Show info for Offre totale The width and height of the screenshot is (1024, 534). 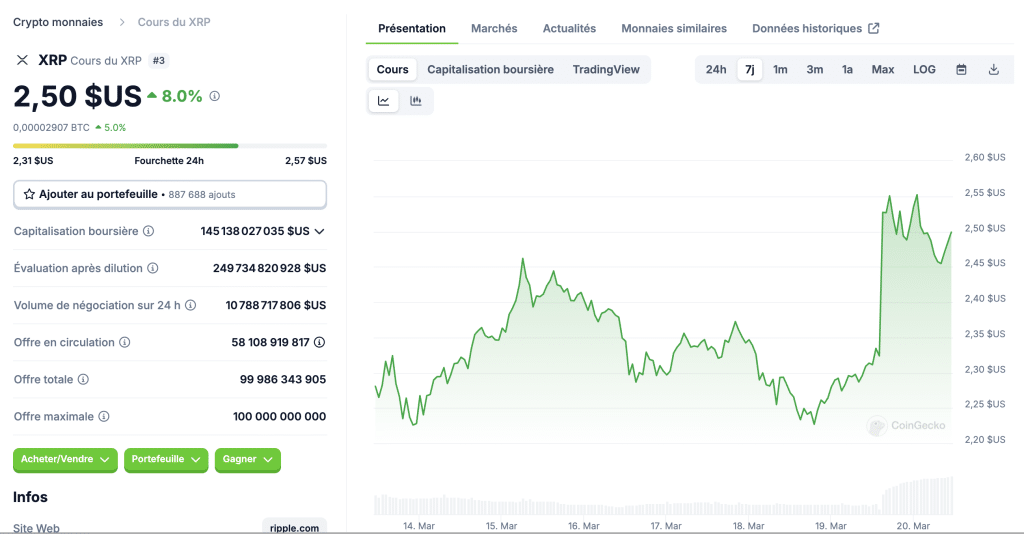click(x=83, y=379)
